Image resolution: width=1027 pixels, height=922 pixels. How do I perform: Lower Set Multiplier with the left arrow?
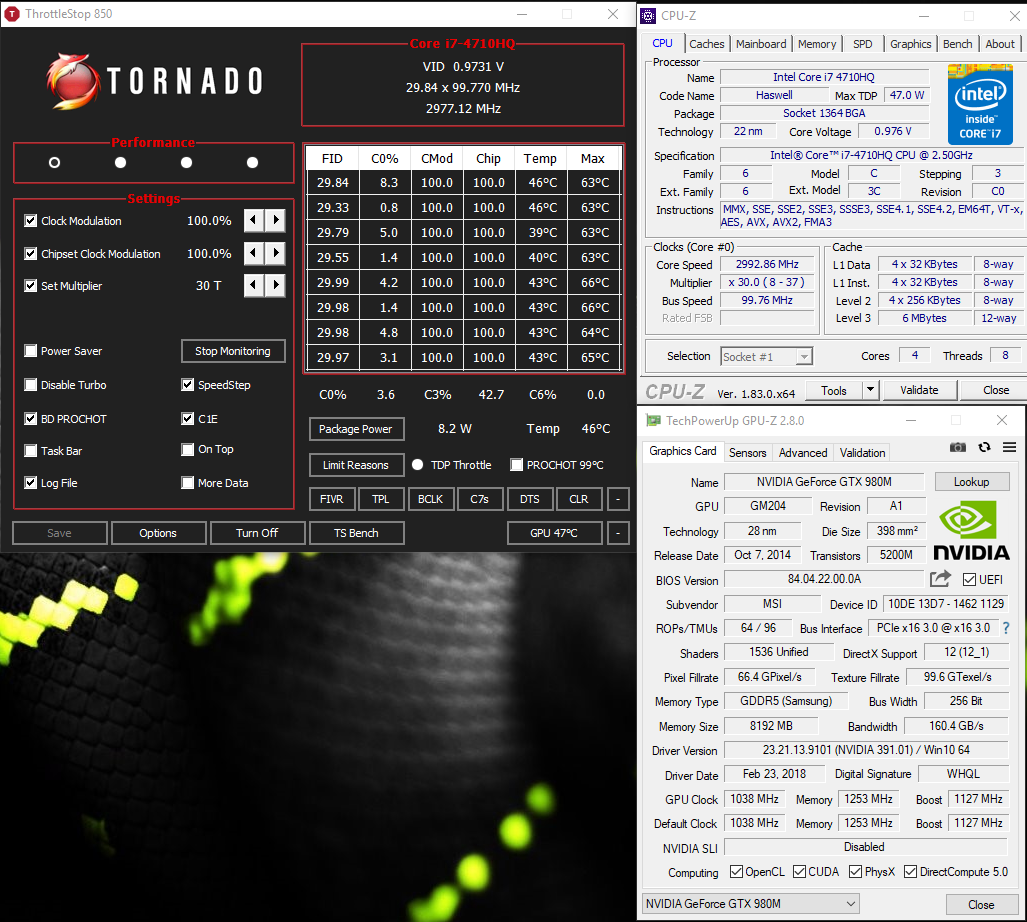pos(253,285)
